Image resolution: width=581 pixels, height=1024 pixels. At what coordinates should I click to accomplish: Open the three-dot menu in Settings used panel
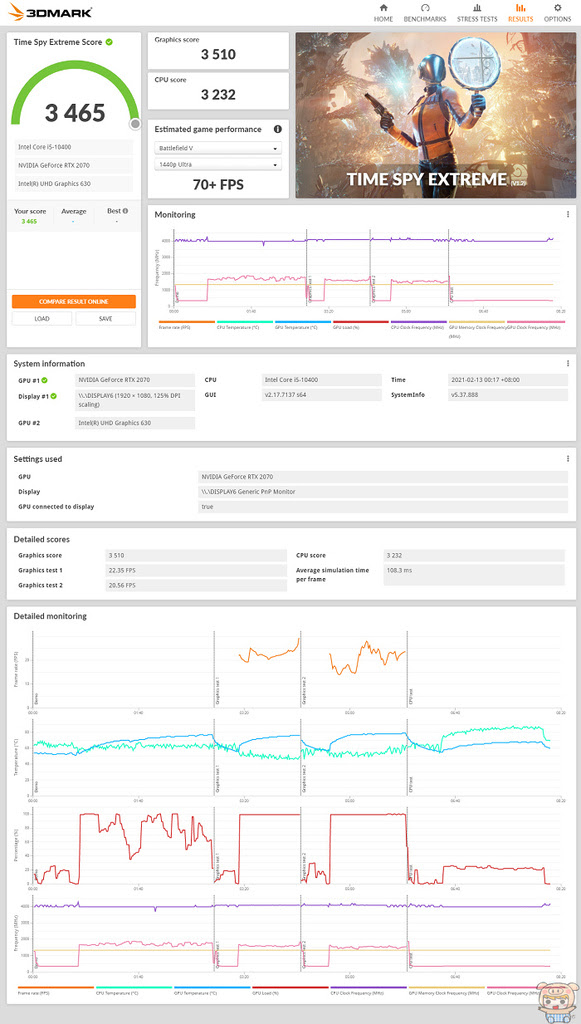[568, 459]
